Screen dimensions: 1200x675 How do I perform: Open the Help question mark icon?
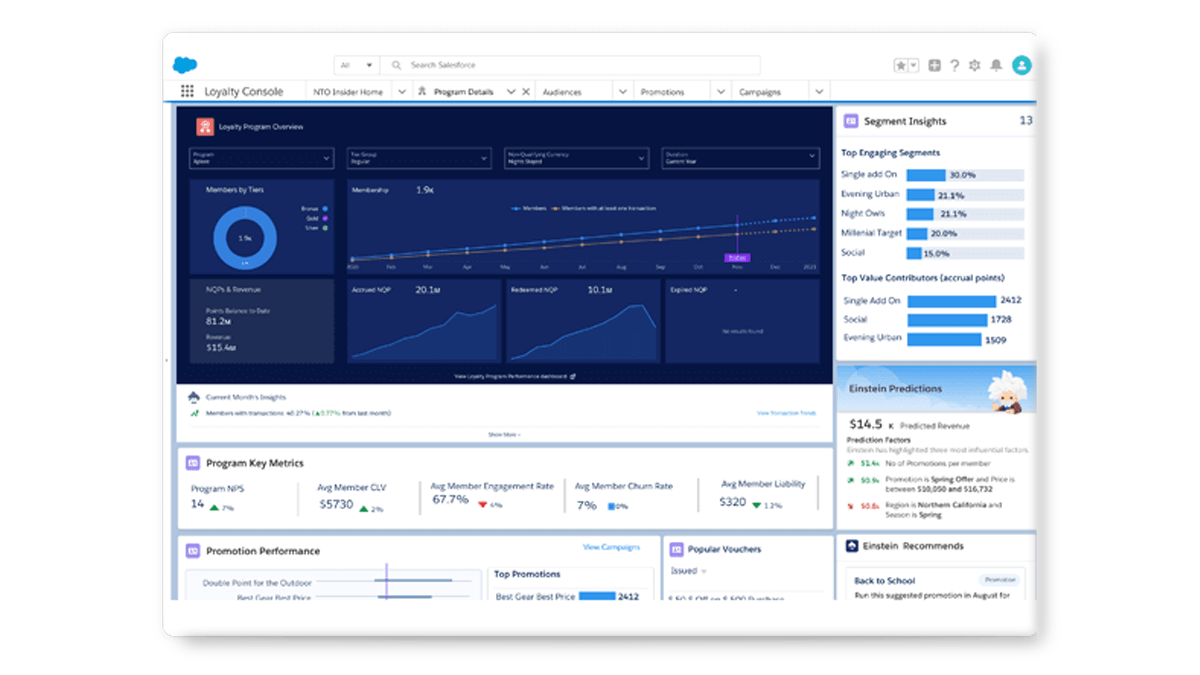click(x=955, y=66)
